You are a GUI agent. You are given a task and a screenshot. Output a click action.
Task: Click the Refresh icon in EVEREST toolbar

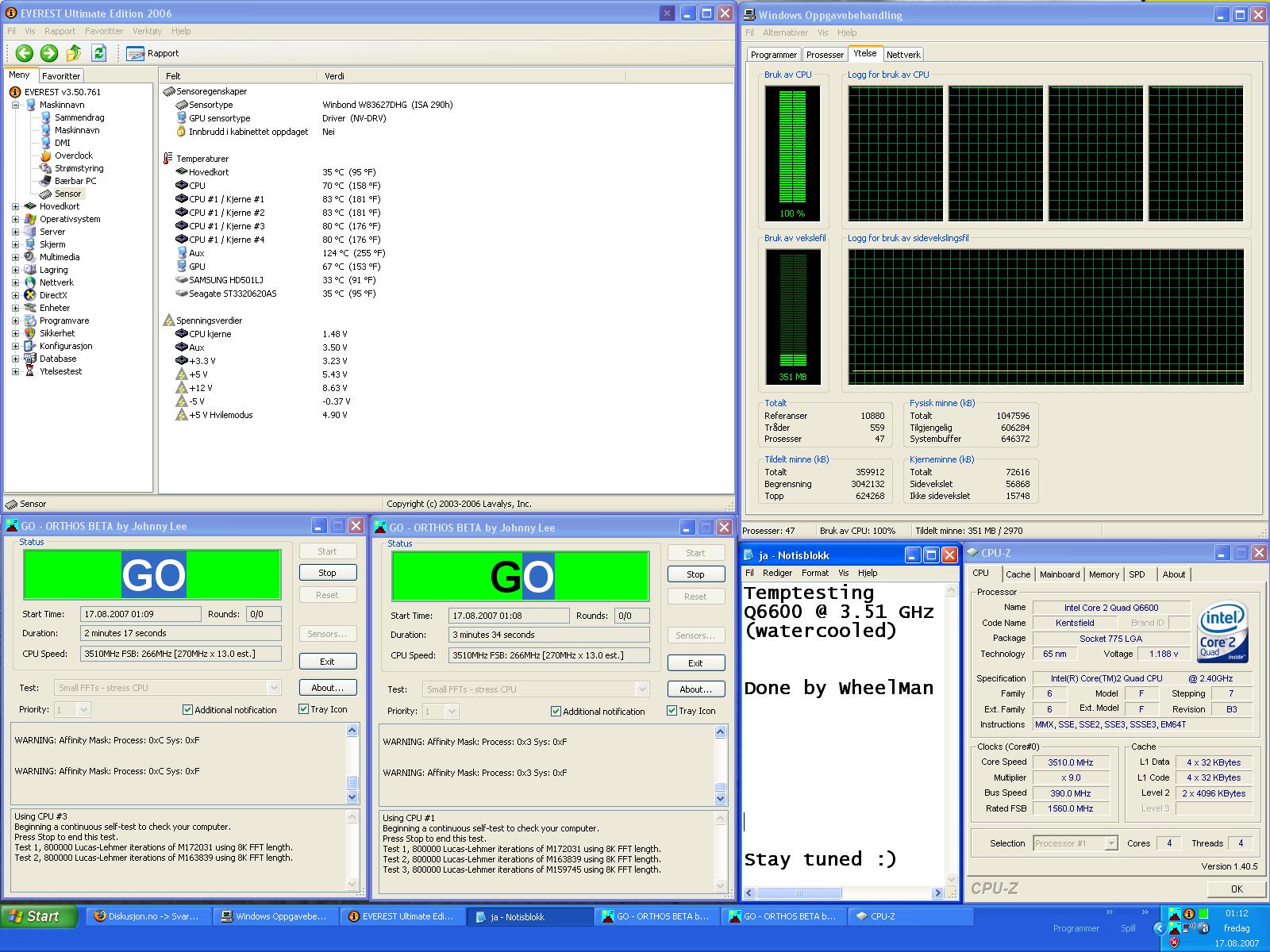(x=98, y=53)
